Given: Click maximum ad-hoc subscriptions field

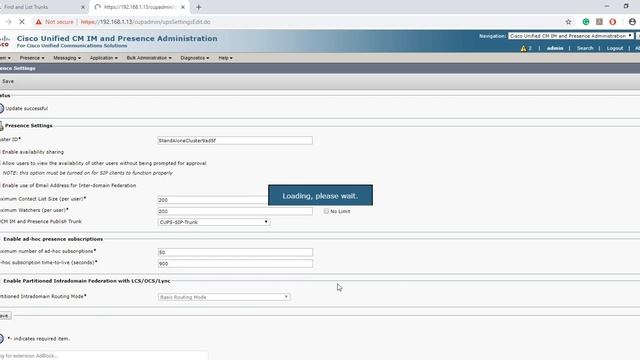Looking at the screenshot, I should click(235, 252).
